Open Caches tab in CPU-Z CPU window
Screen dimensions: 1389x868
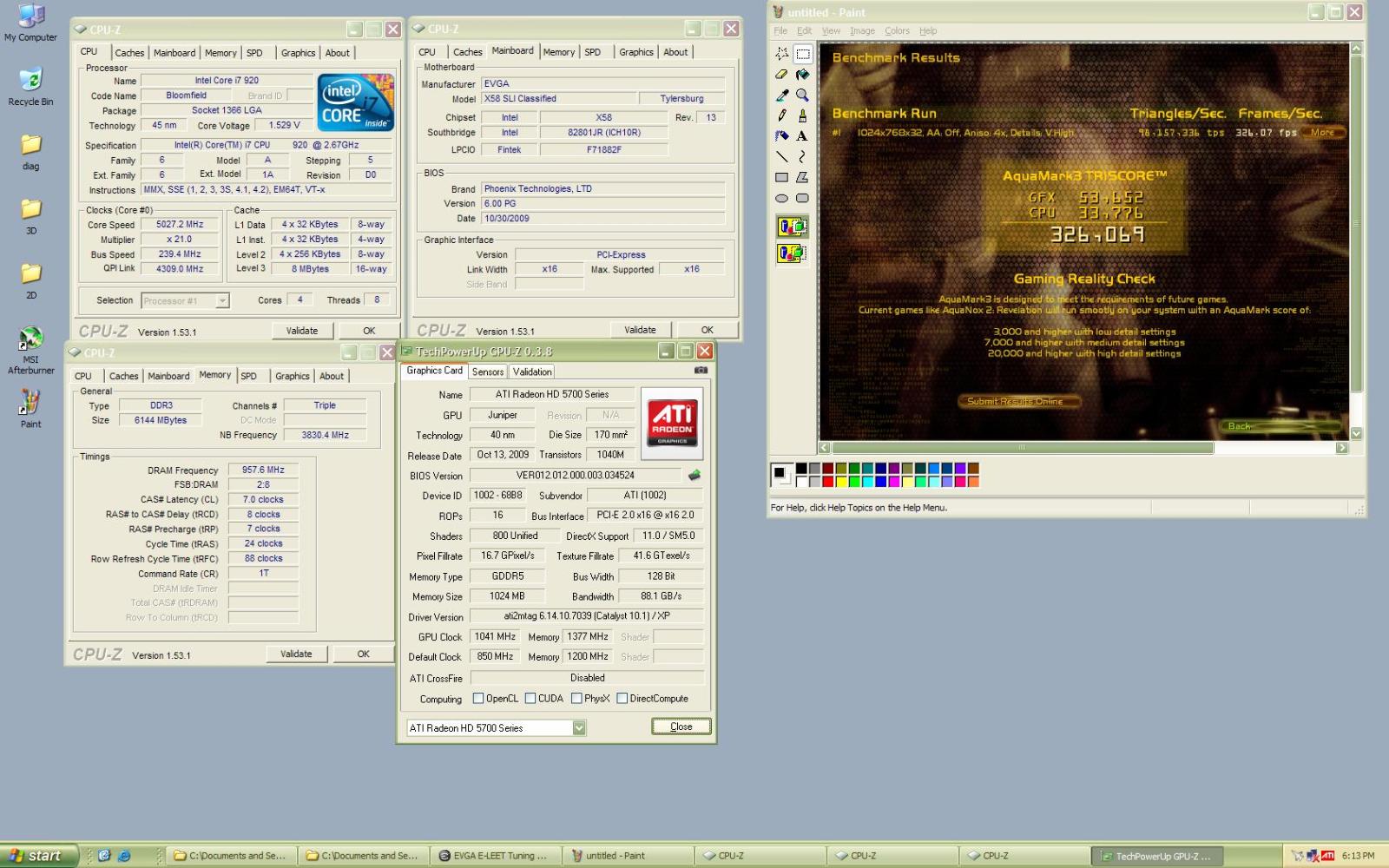[129, 53]
